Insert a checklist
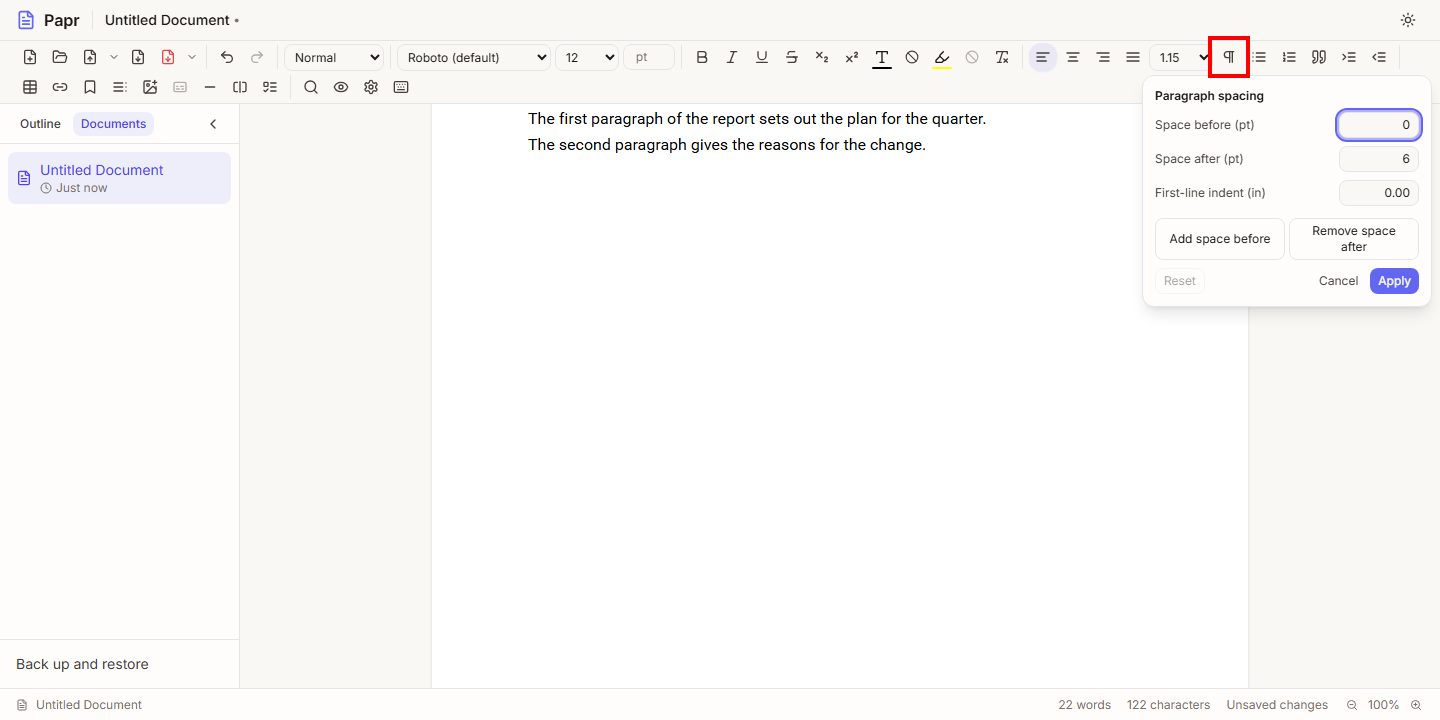This screenshot has width=1440, height=720. 270,87
